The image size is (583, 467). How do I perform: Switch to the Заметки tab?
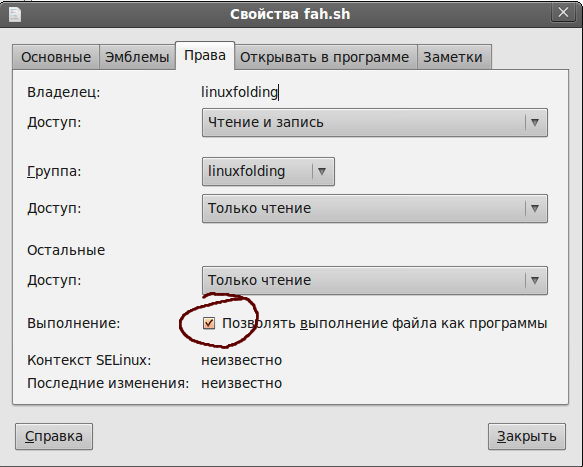pos(454,57)
